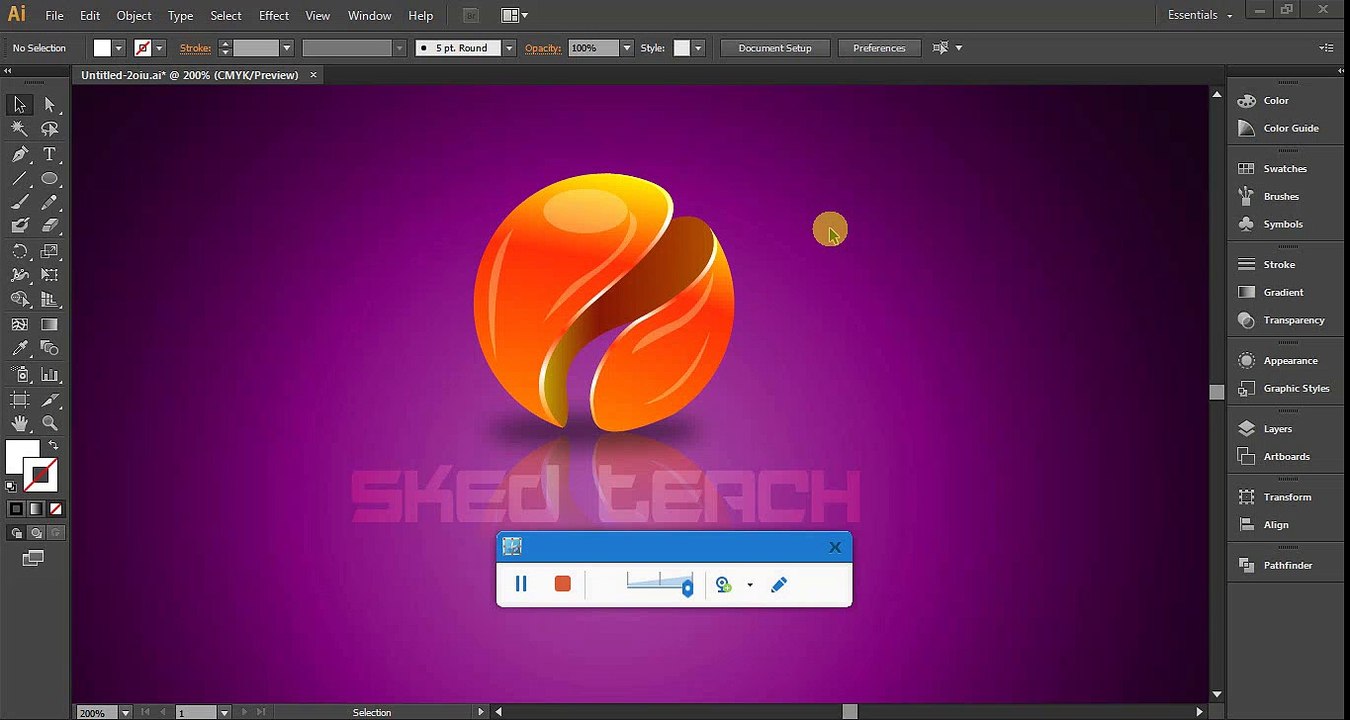Screen dimensions: 1350x720
Task: Select the Scale tool
Action: coord(49,251)
